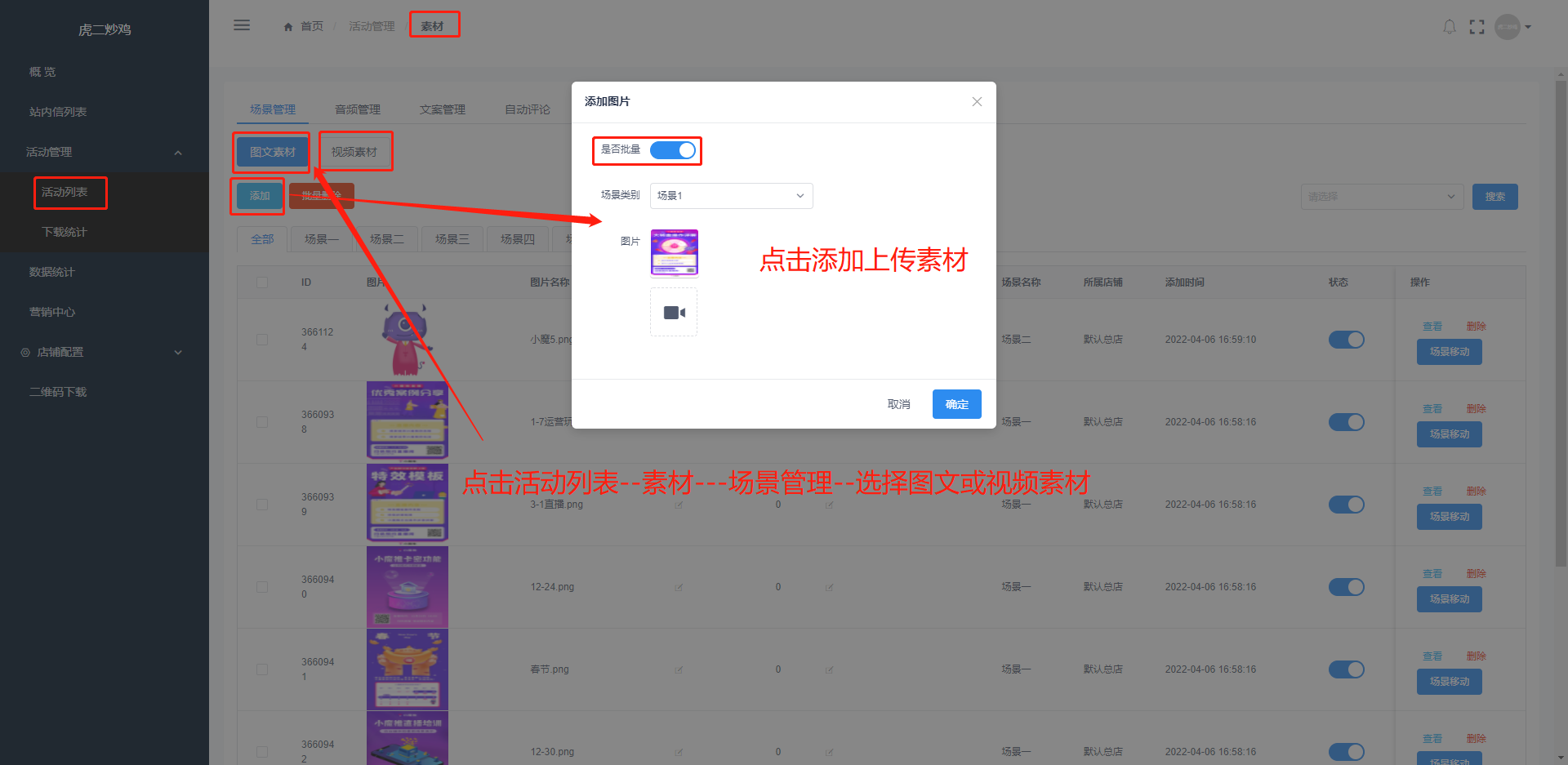Click the home icon in breadcrumb
1568x765 pixels.
288,27
